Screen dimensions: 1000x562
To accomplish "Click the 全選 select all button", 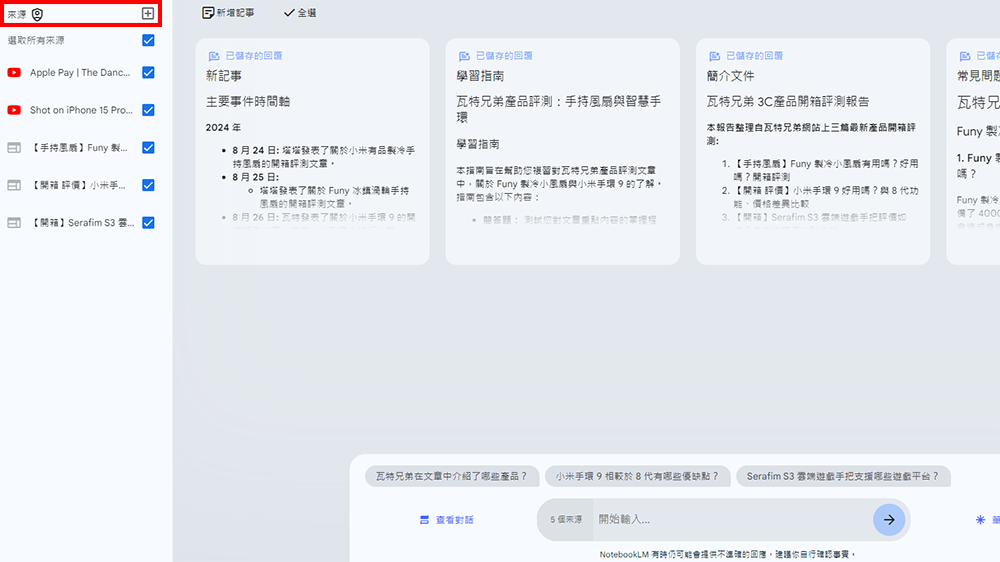I will click(300, 13).
